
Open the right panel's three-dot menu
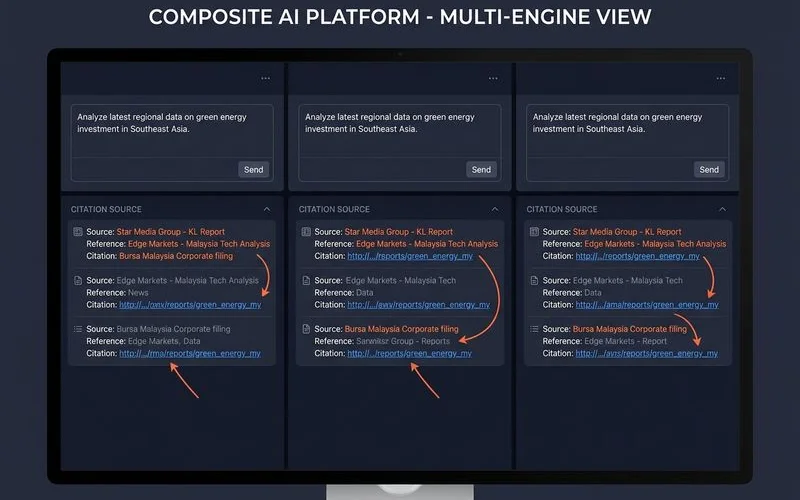pyautogui.click(x=720, y=78)
